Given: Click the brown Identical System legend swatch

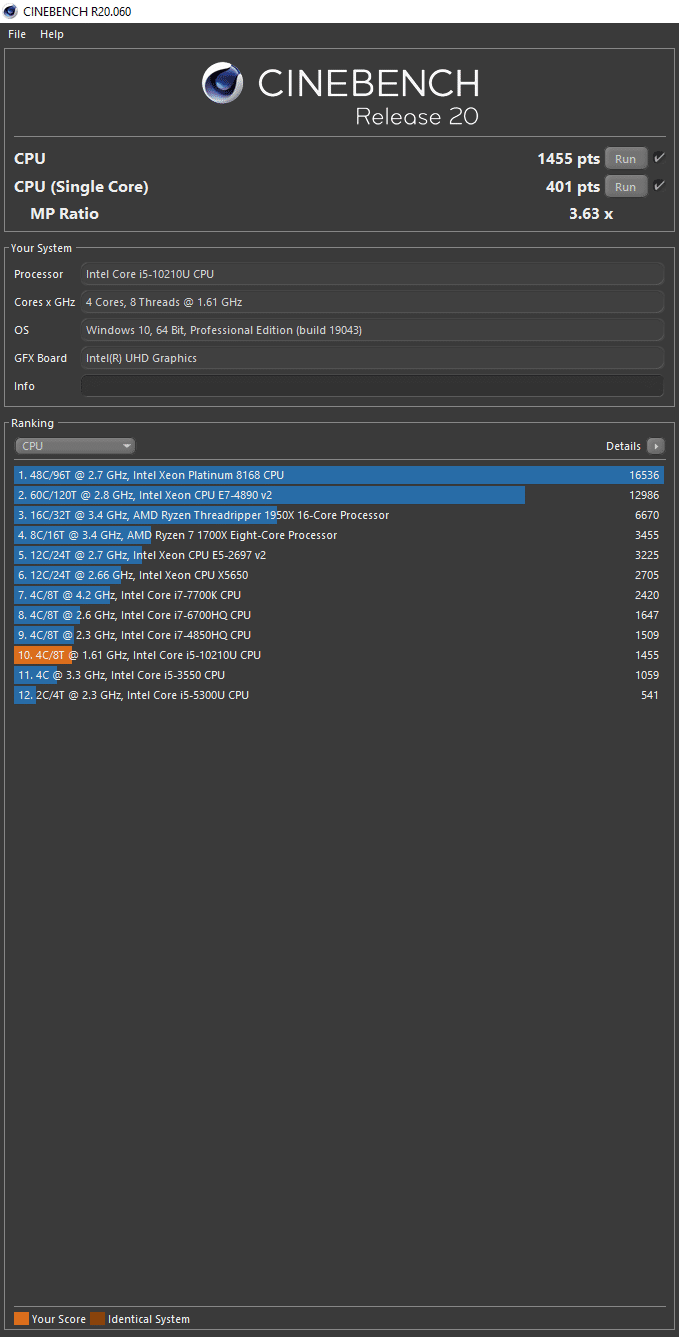Looking at the screenshot, I should point(97,1319).
